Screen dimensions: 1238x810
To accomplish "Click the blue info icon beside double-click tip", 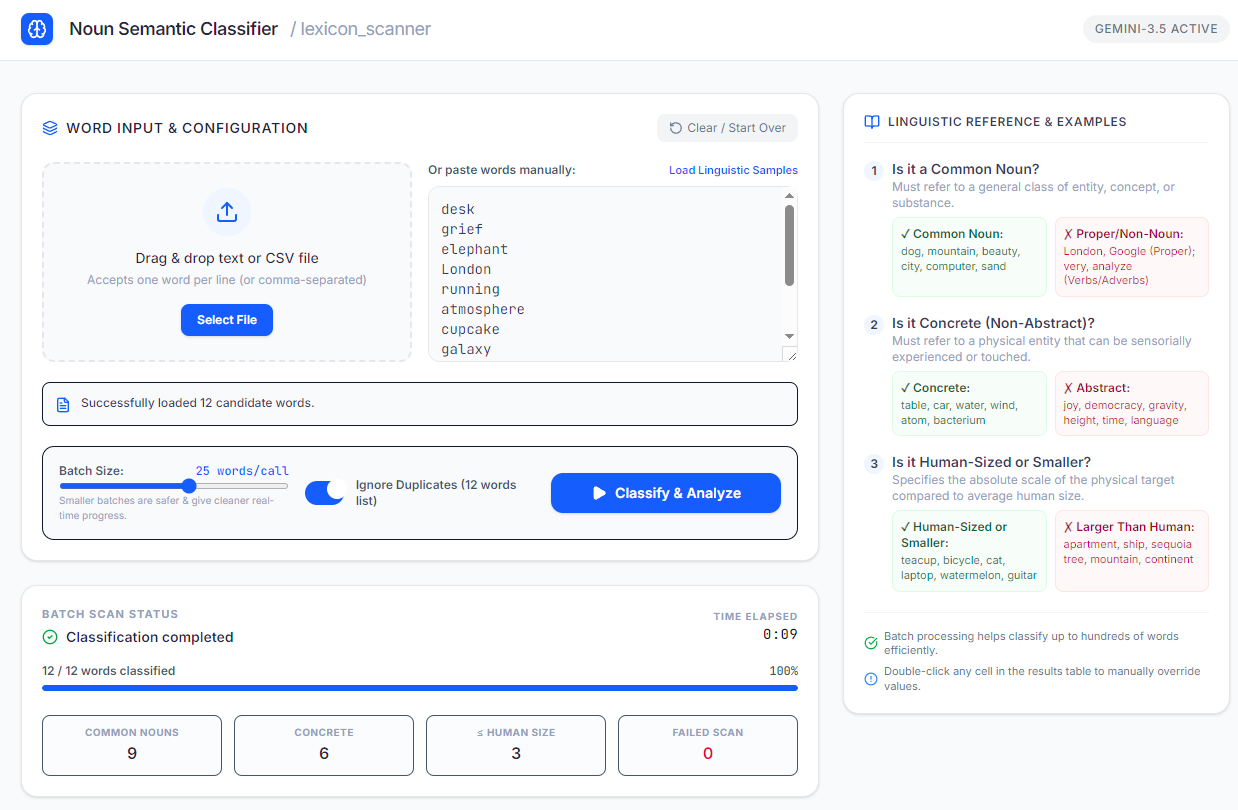I will (x=871, y=679).
